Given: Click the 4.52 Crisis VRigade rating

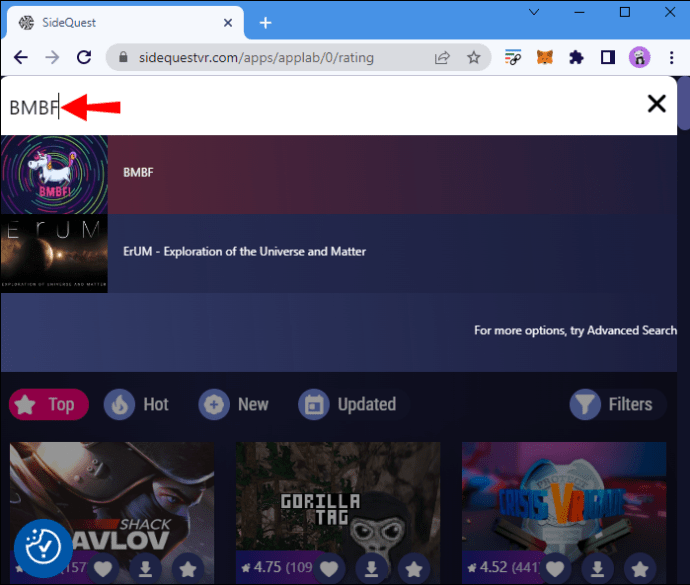Looking at the screenshot, I should tap(503, 567).
